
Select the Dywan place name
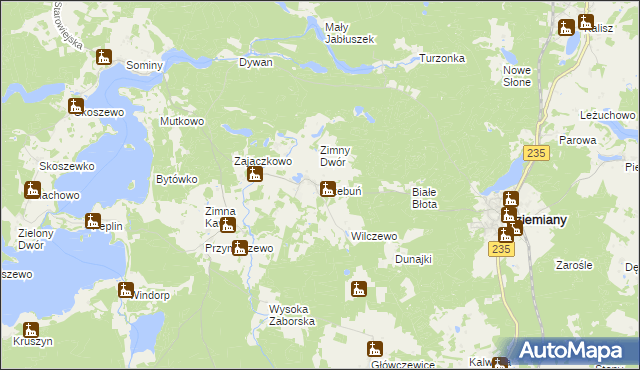[256, 62]
